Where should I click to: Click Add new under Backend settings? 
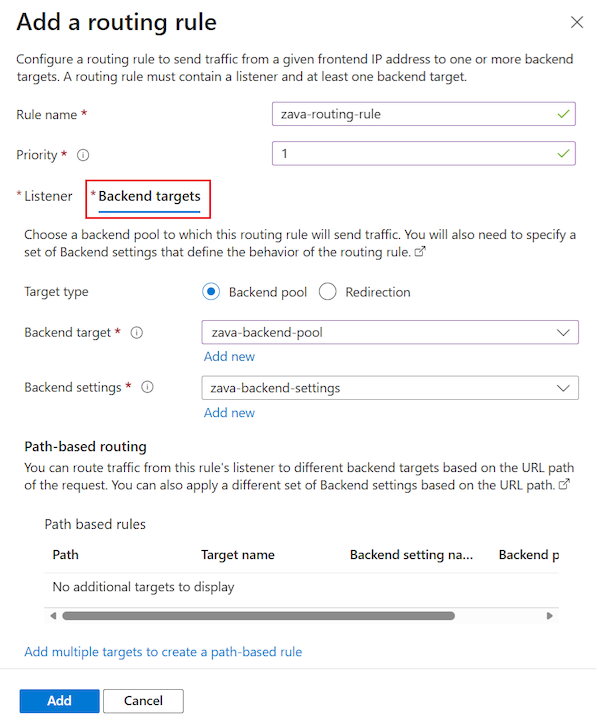coord(229,412)
